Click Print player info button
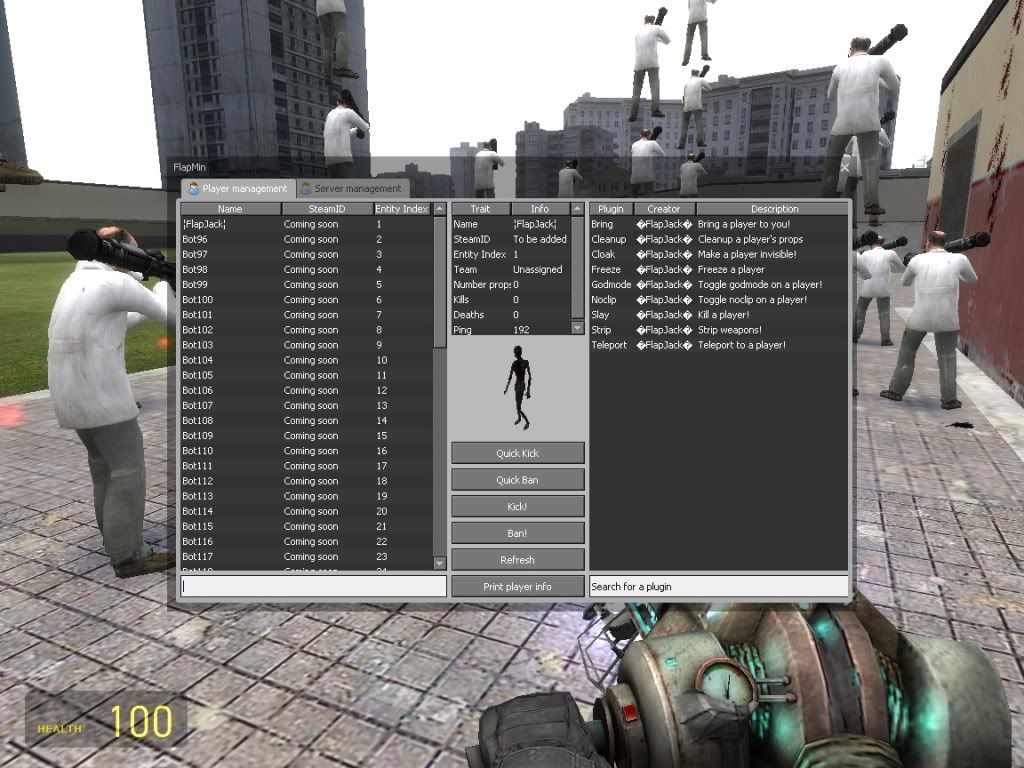This screenshot has height=768, width=1024. [x=517, y=586]
